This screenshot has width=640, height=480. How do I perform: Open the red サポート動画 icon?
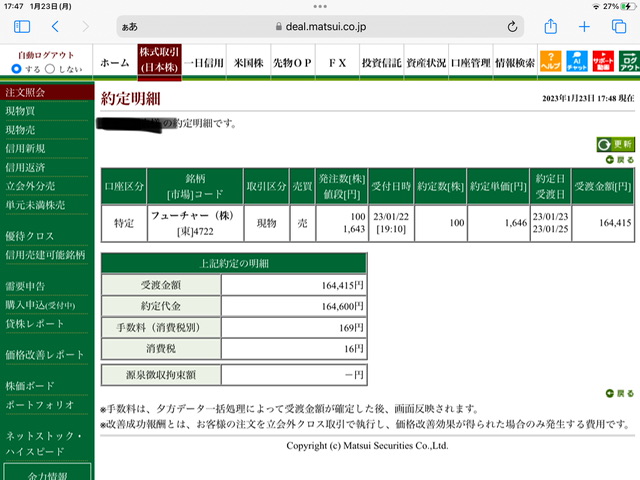(603, 61)
